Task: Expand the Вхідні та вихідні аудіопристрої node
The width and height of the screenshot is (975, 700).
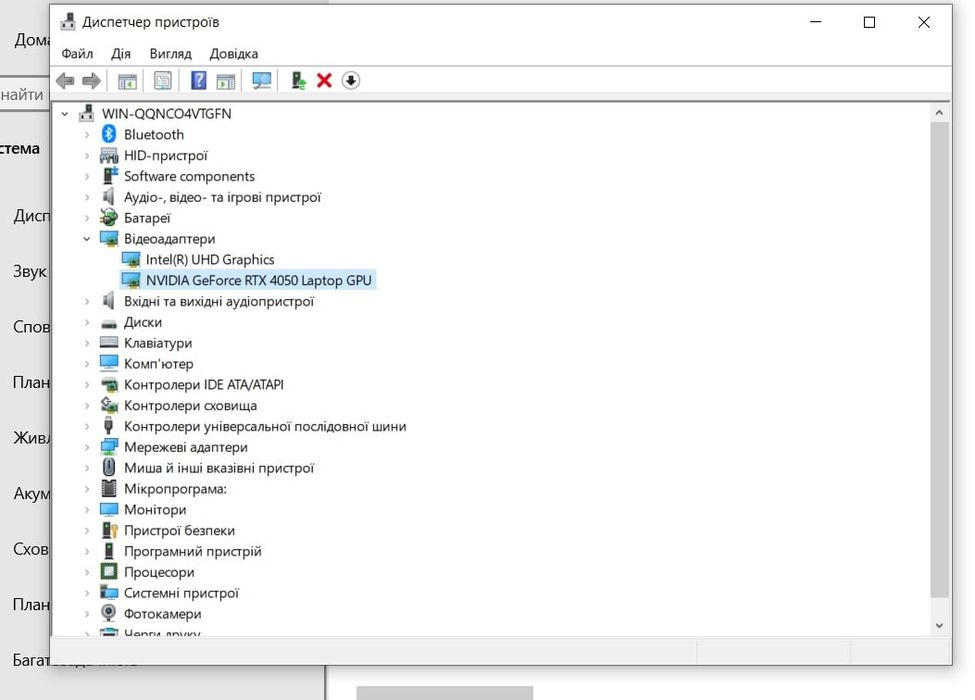Action: click(x=87, y=302)
